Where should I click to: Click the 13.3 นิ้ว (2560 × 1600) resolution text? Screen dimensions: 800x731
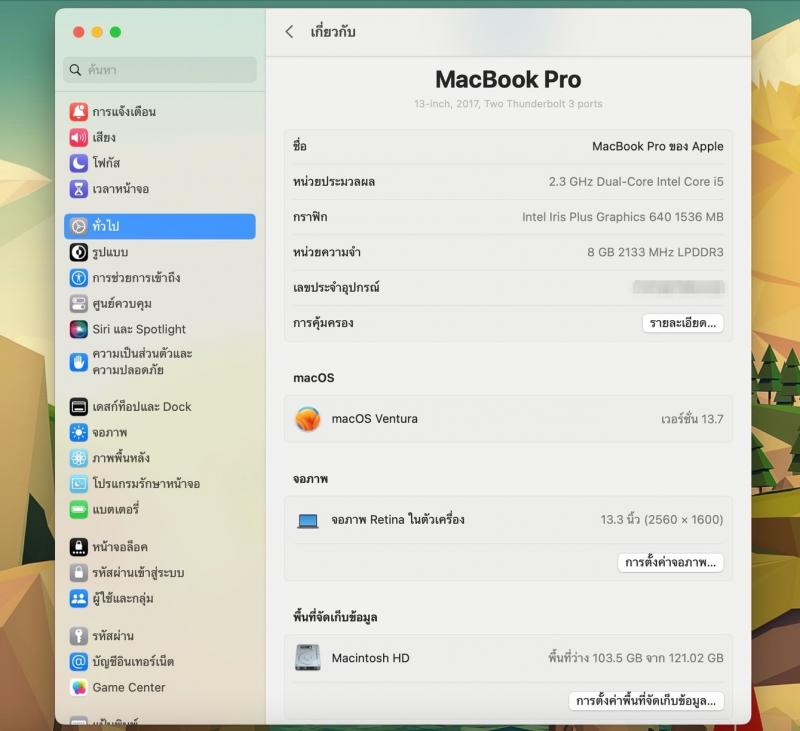(662, 519)
